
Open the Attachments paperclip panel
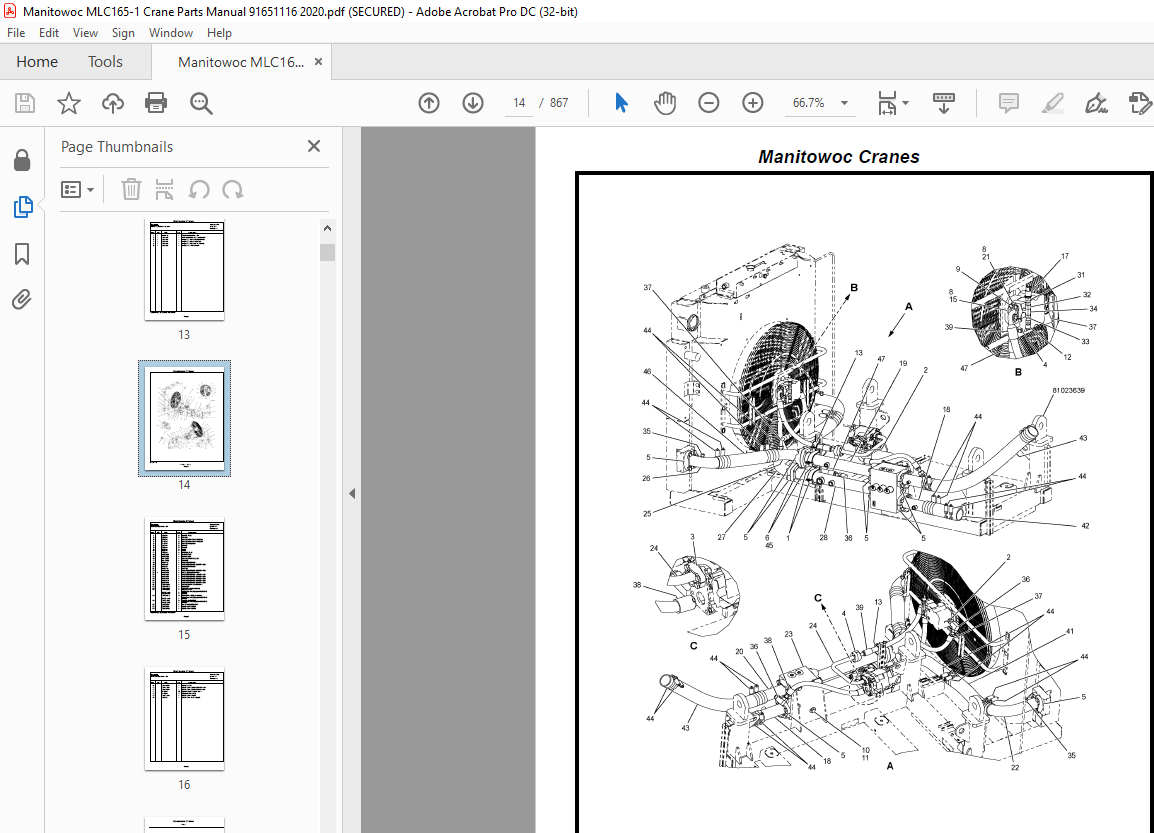[x=22, y=299]
